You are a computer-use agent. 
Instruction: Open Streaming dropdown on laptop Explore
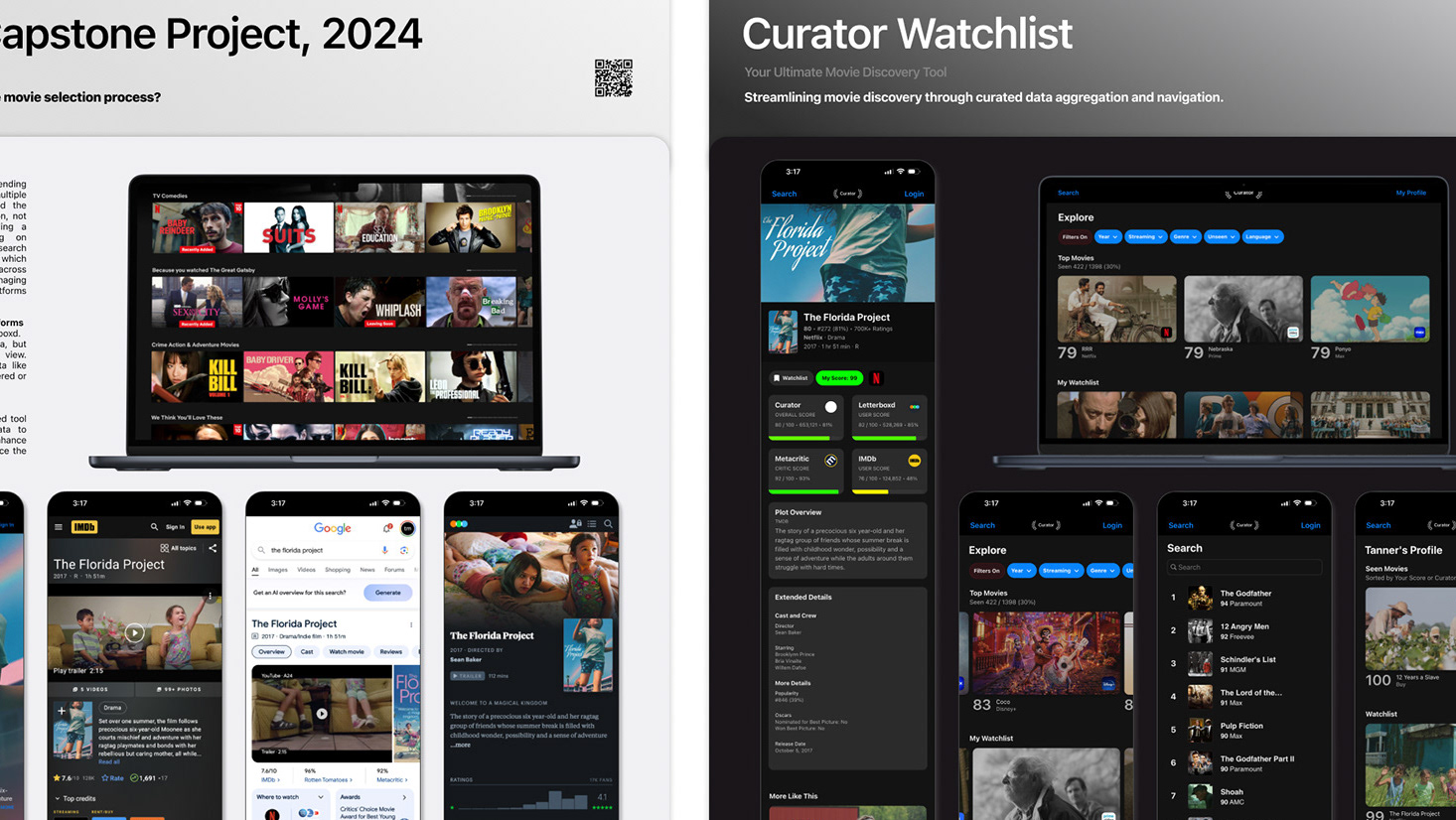(1145, 237)
